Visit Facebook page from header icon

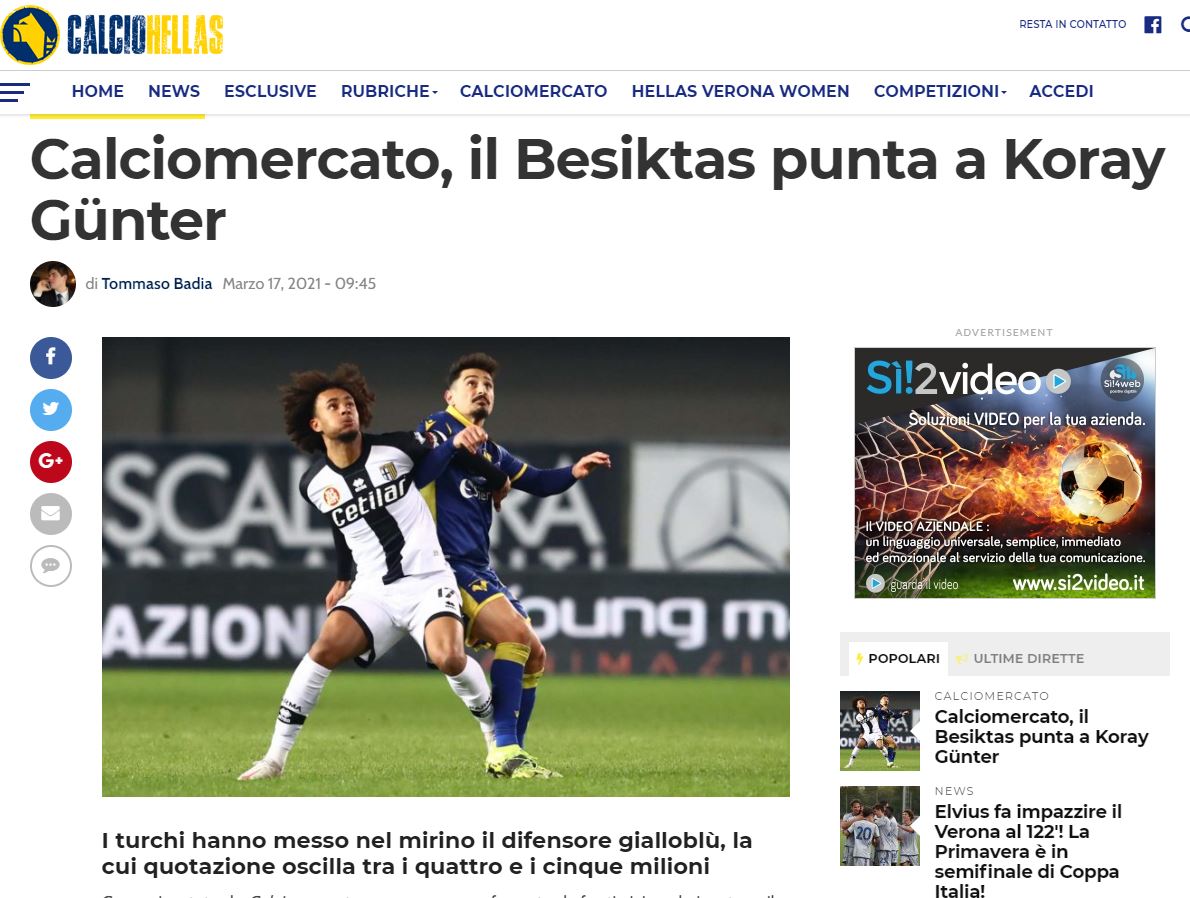tap(1153, 25)
